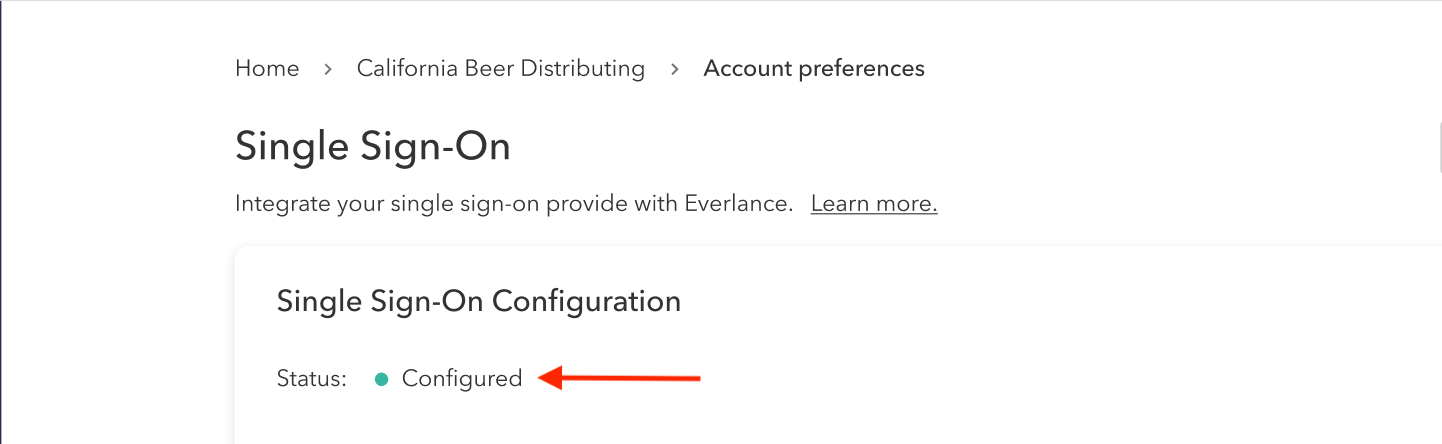Click the dark sidebar strip at left edge
Screen dimensions: 1442x444
2,222
